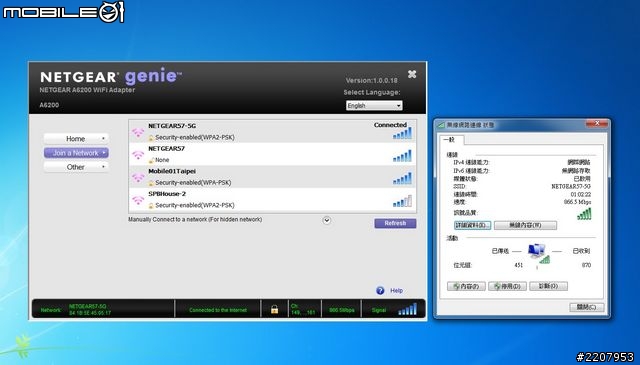Click the lock icon for NETGEAR57-5G security

(x=151, y=138)
